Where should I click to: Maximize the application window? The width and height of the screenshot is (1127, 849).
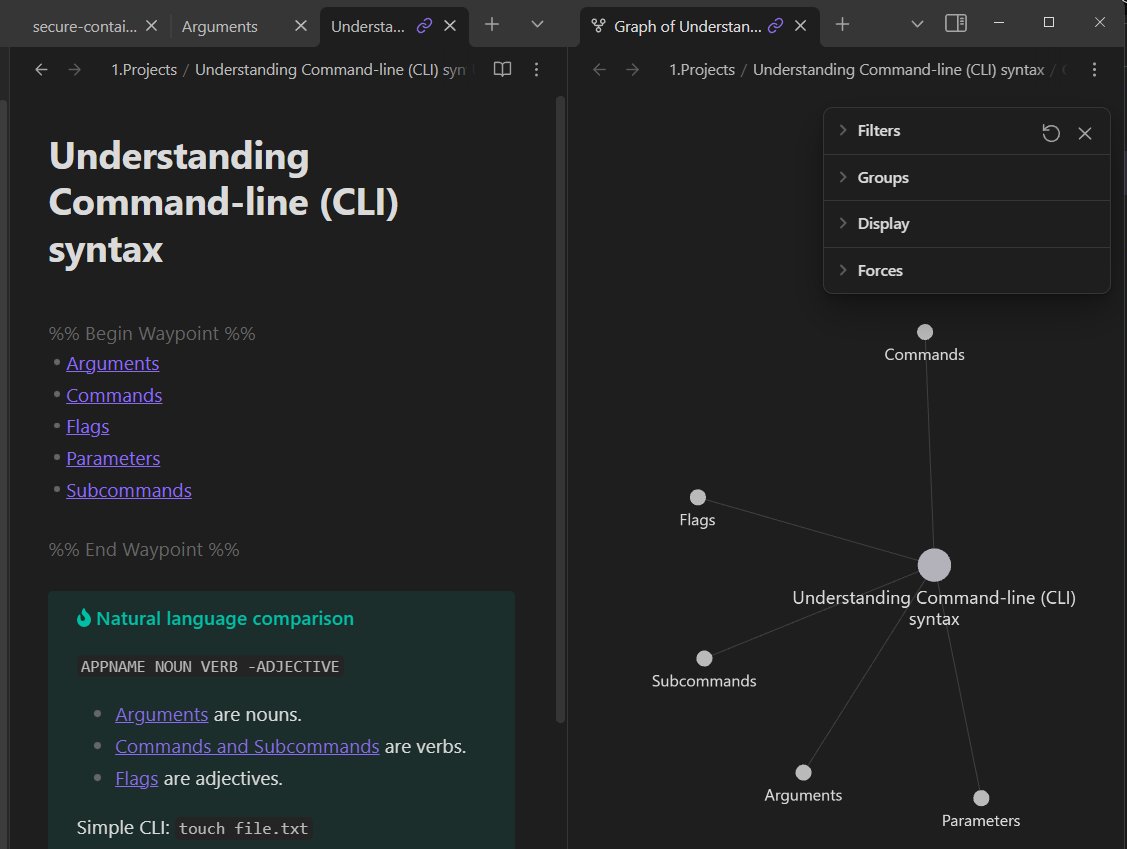point(1049,22)
